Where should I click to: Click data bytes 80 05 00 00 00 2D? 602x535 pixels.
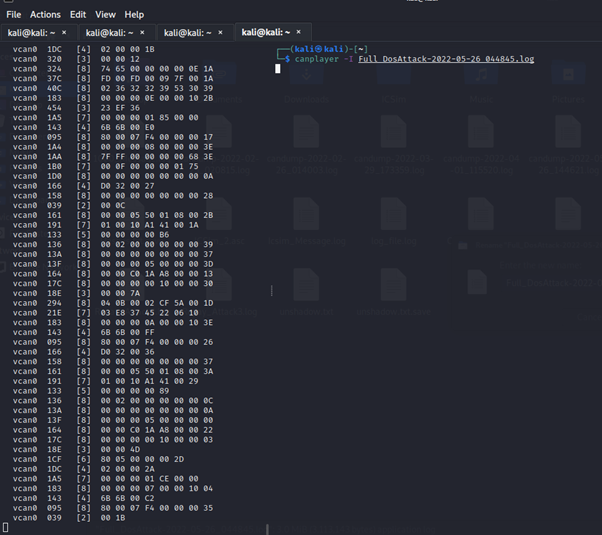pos(142,459)
